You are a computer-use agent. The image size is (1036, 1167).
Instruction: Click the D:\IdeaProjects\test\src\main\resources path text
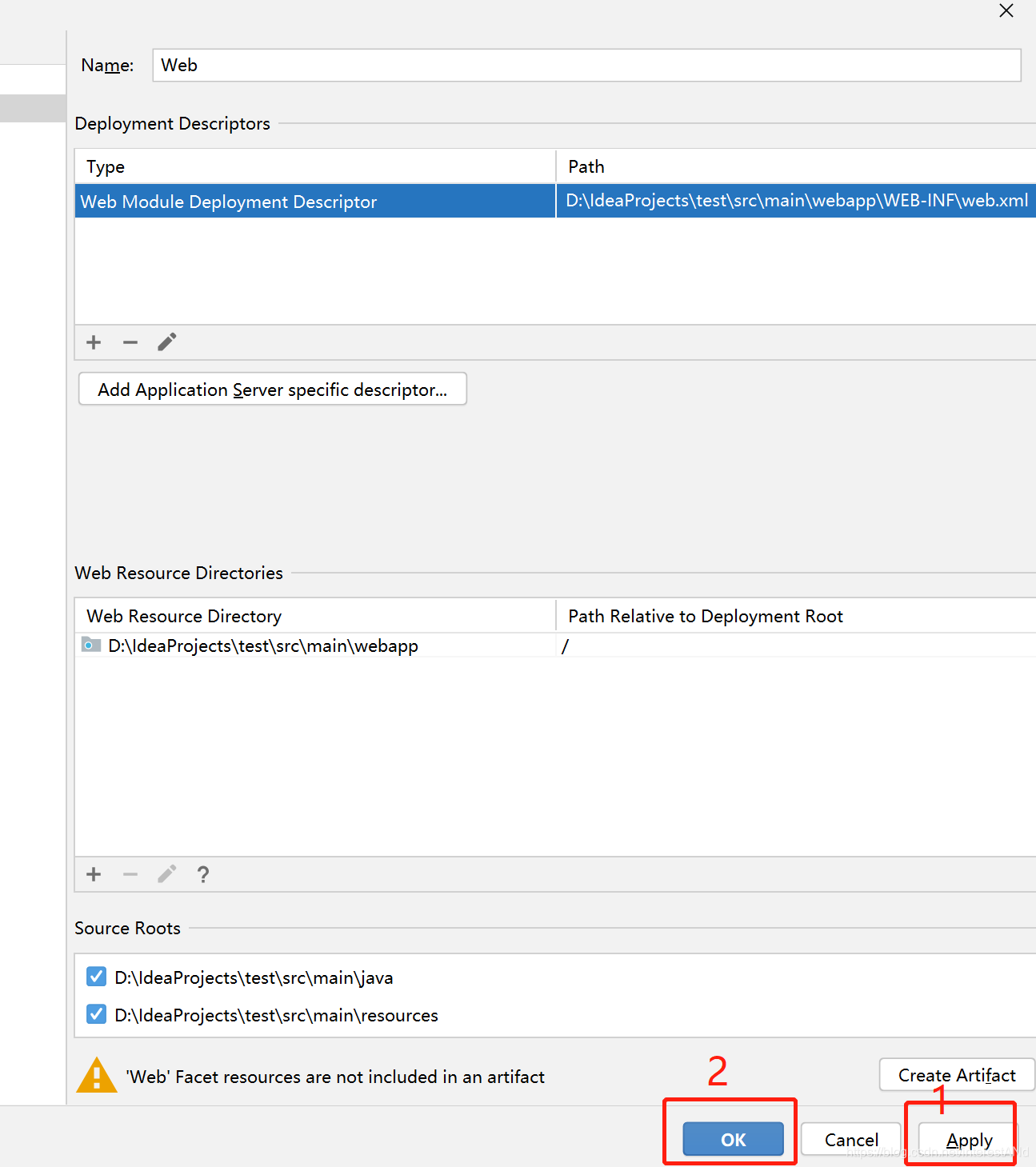[x=276, y=1015]
